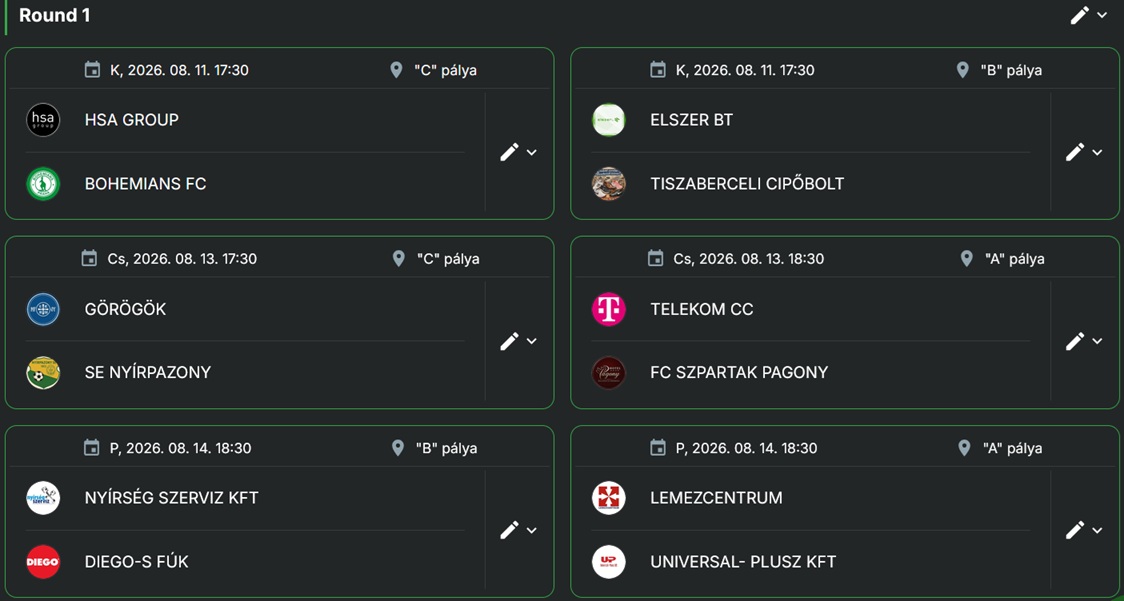Image resolution: width=1124 pixels, height=601 pixels.
Task: Click location pin next to "B" pálya of ELSZER BT match
Action: (963, 70)
